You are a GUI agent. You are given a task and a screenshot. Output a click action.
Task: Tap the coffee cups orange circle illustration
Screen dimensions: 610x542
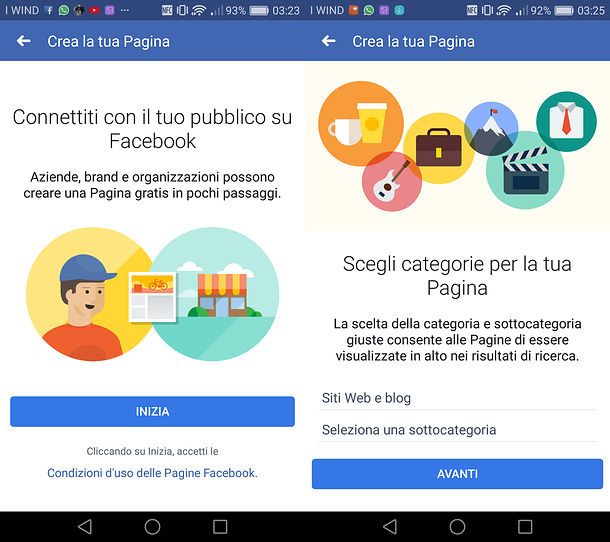point(361,123)
